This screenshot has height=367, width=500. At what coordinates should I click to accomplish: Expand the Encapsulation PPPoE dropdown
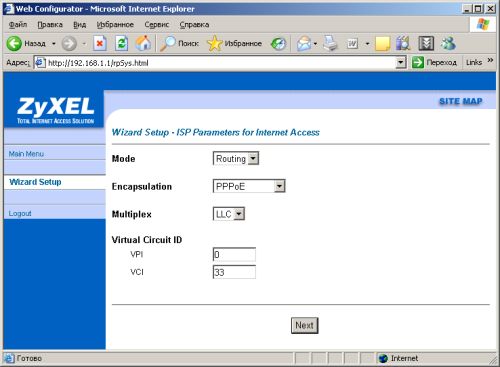249,186
